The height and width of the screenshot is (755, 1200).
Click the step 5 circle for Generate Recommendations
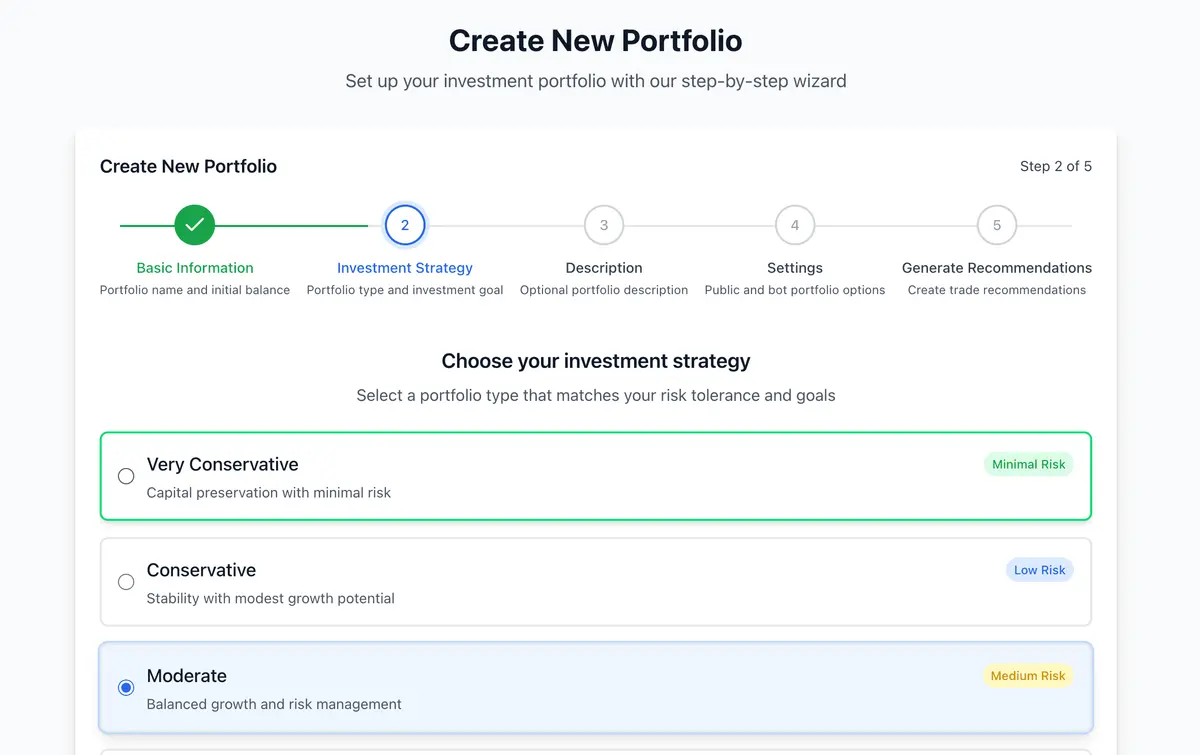click(996, 224)
